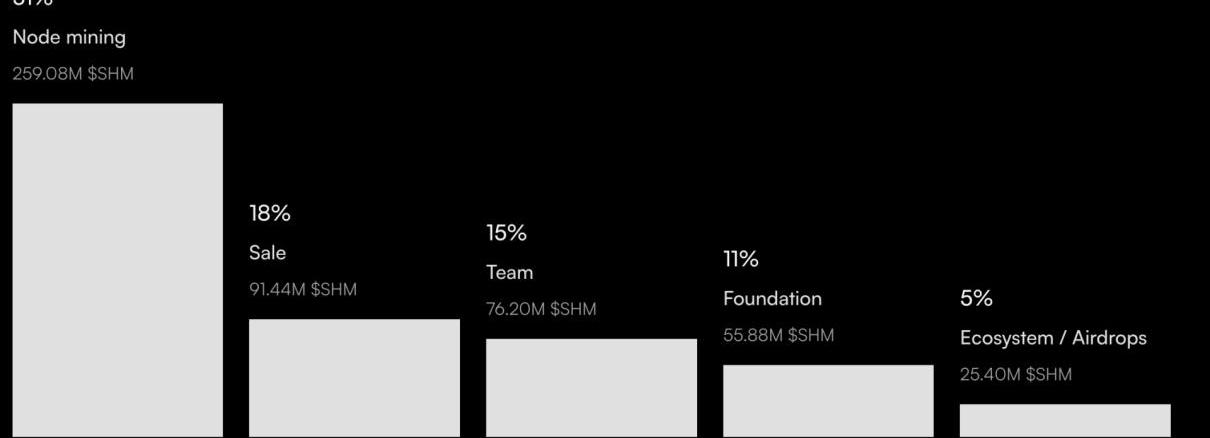Image resolution: width=1210 pixels, height=438 pixels.
Task: Select the Ecosystem / Airdrops label
Action: click(x=1053, y=338)
